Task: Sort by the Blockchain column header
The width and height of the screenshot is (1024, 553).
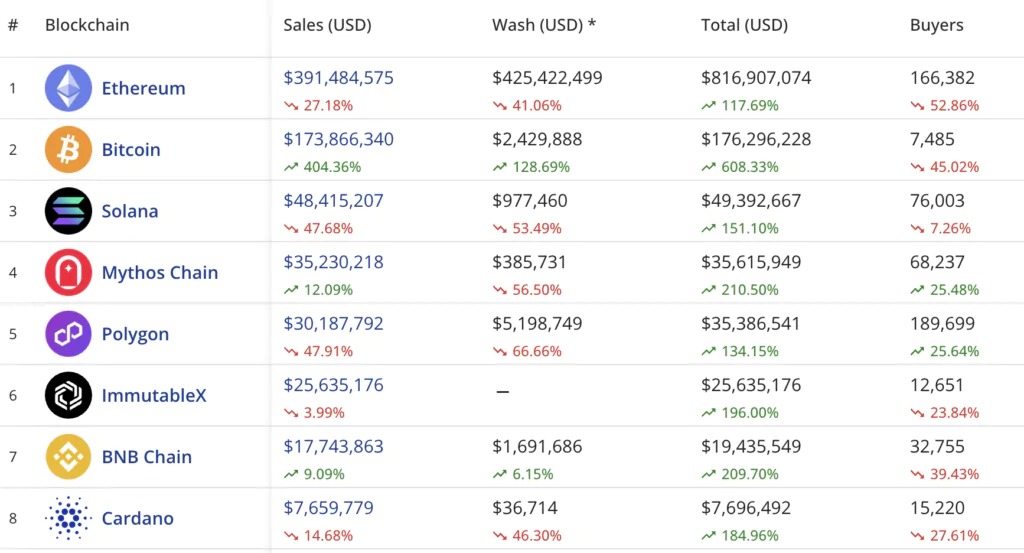Action: pos(87,25)
